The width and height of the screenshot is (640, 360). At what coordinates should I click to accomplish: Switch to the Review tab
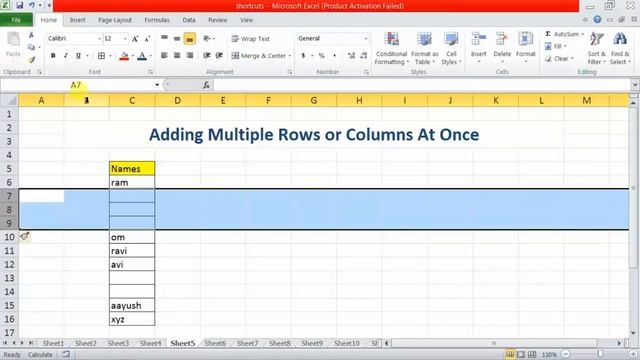(x=218, y=20)
